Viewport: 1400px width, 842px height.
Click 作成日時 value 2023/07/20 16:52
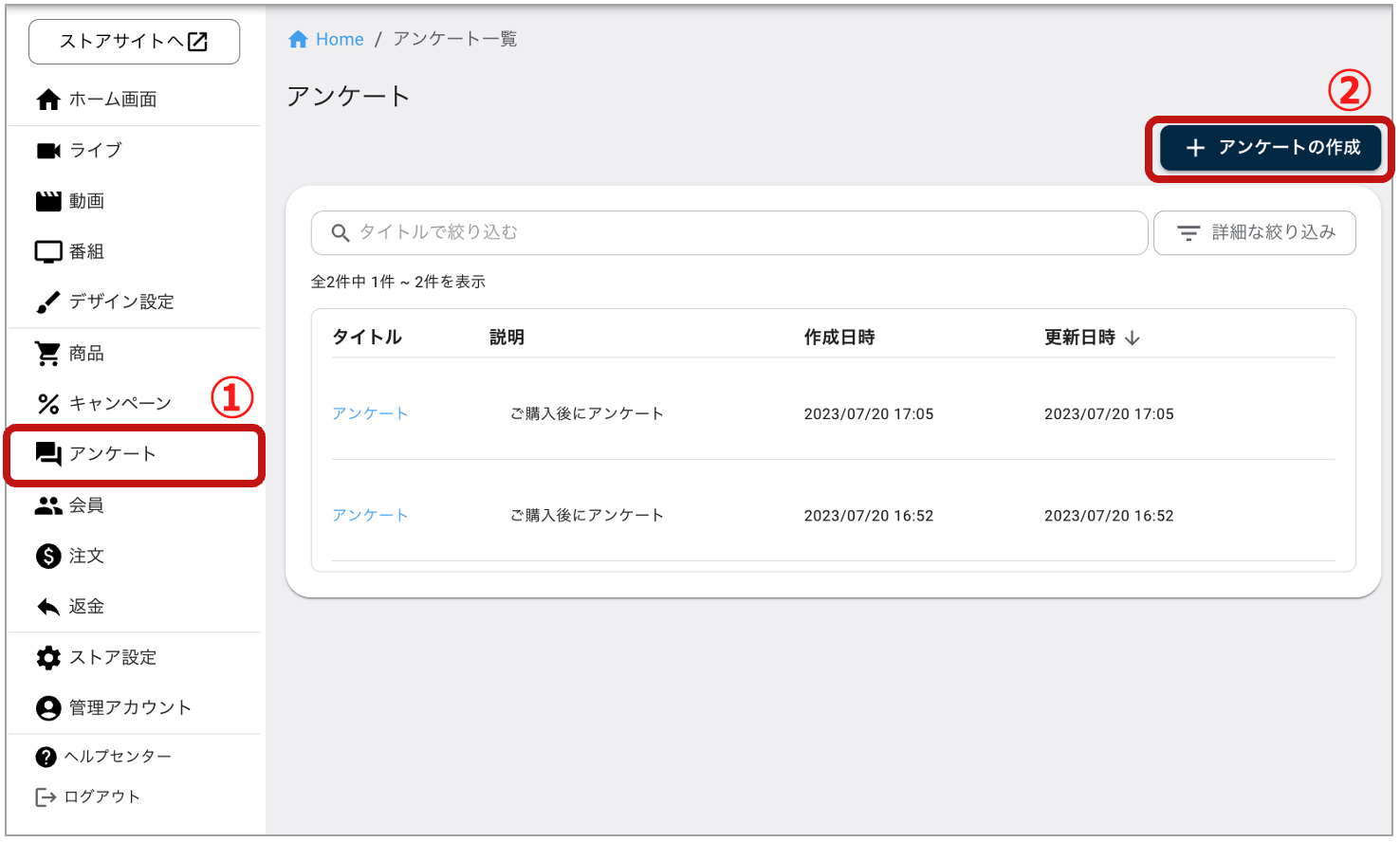tap(869, 516)
